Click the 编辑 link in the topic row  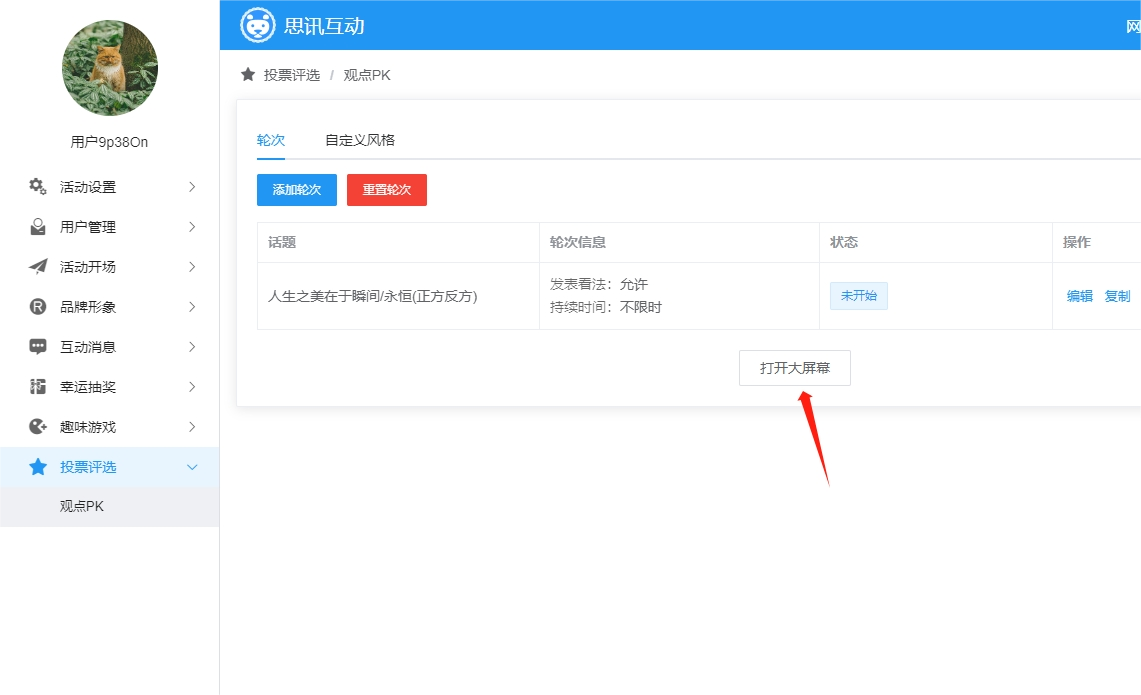[x=1080, y=296]
